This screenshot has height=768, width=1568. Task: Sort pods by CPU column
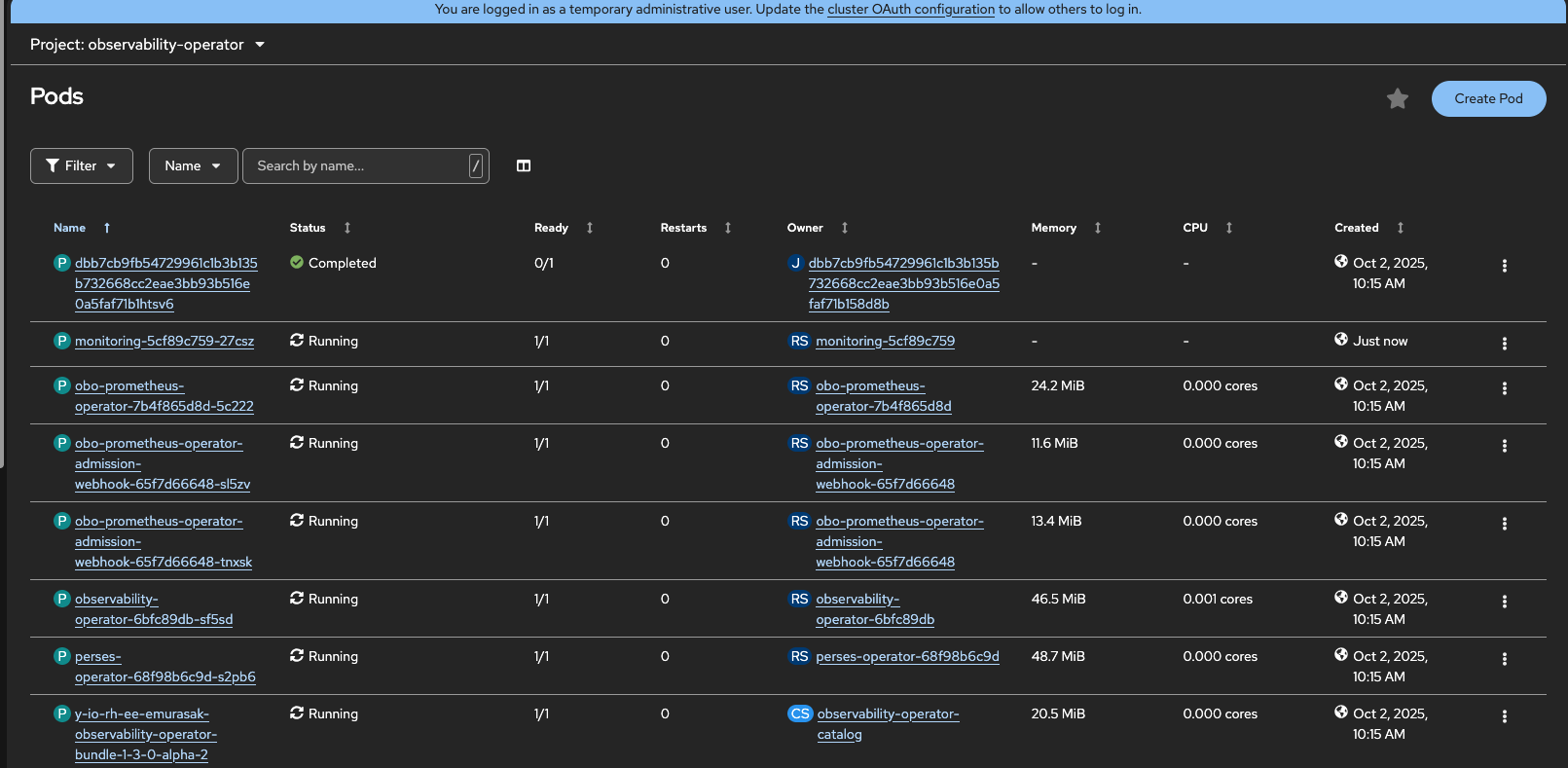click(x=1229, y=228)
